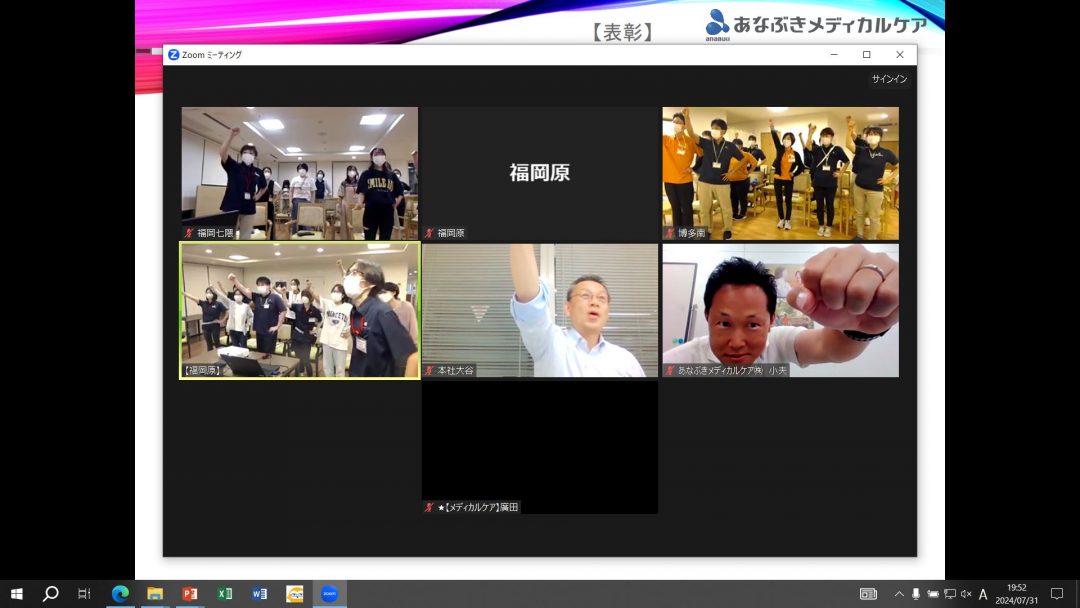
Task: Open Windows search from the taskbar
Action: [x=51, y=594]
